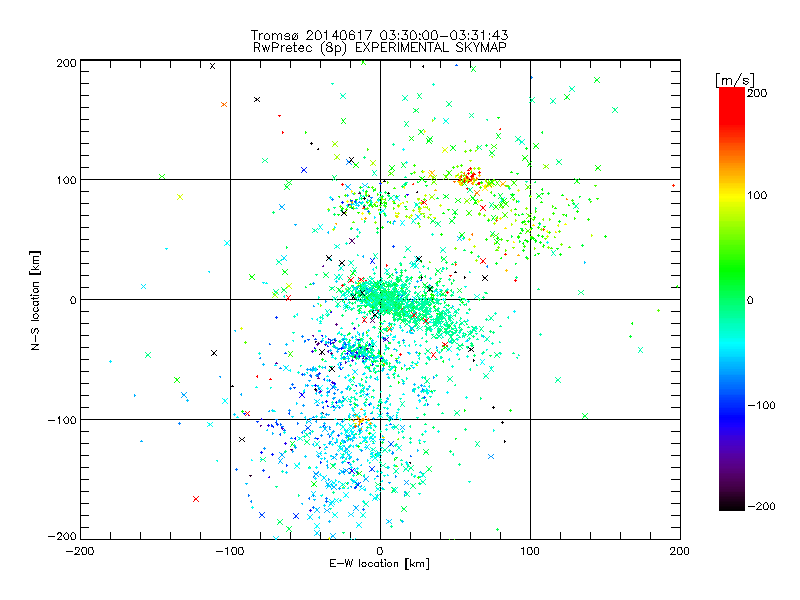The height and width of the screenshot is (600, 800).
Task: Click the y-axis tick label '-100'
Action: point(62,420)
